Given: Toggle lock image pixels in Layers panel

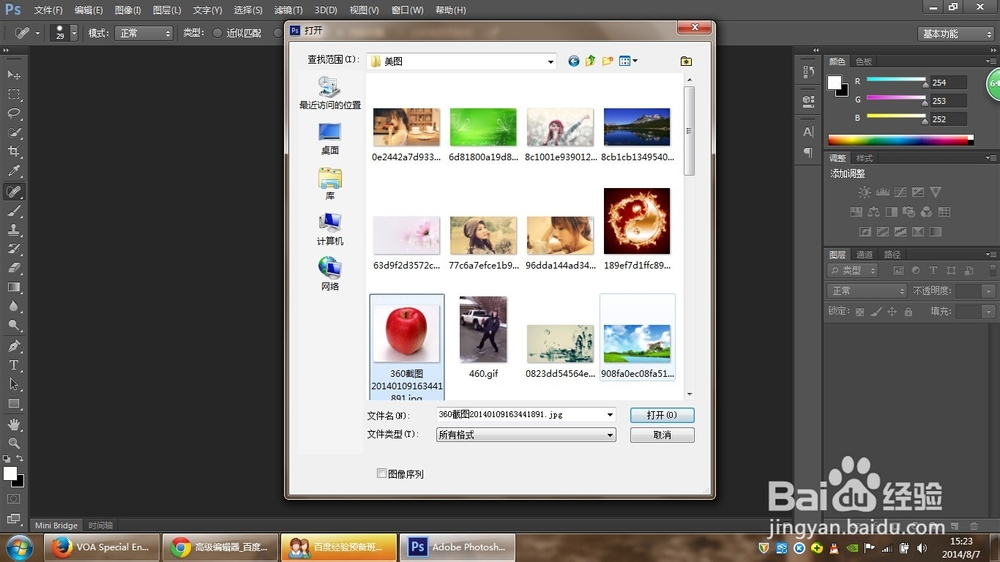Looking at the screenshot, I should tap(876, 312).
